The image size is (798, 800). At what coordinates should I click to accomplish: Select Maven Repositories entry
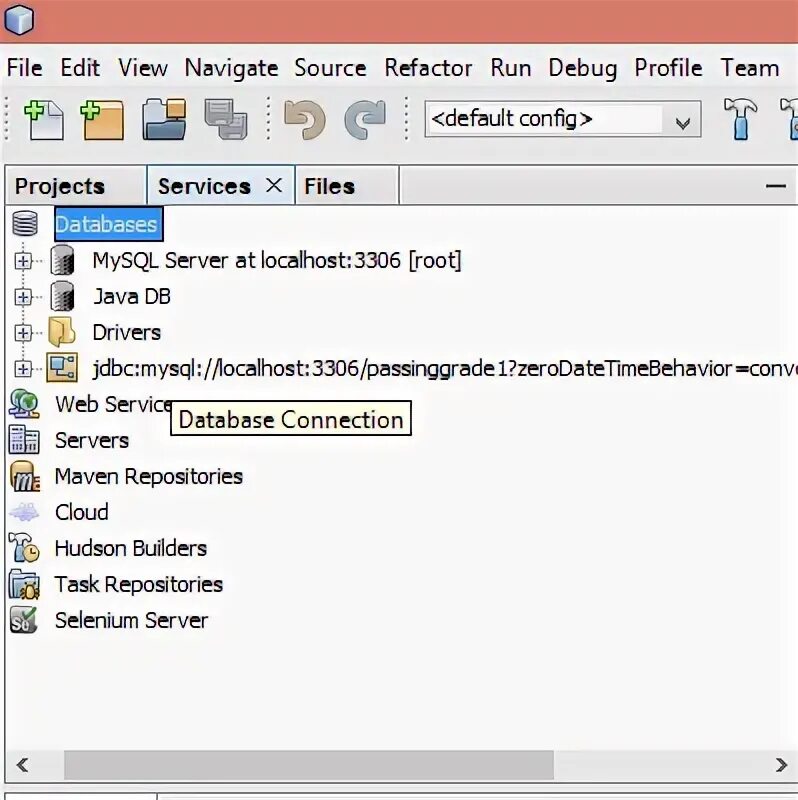148,477
